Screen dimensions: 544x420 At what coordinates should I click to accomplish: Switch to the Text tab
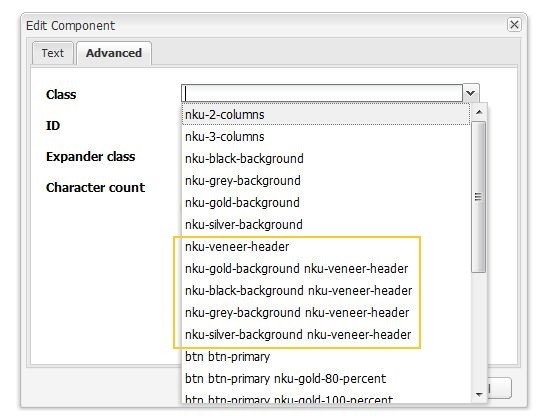tap(53, 53)
